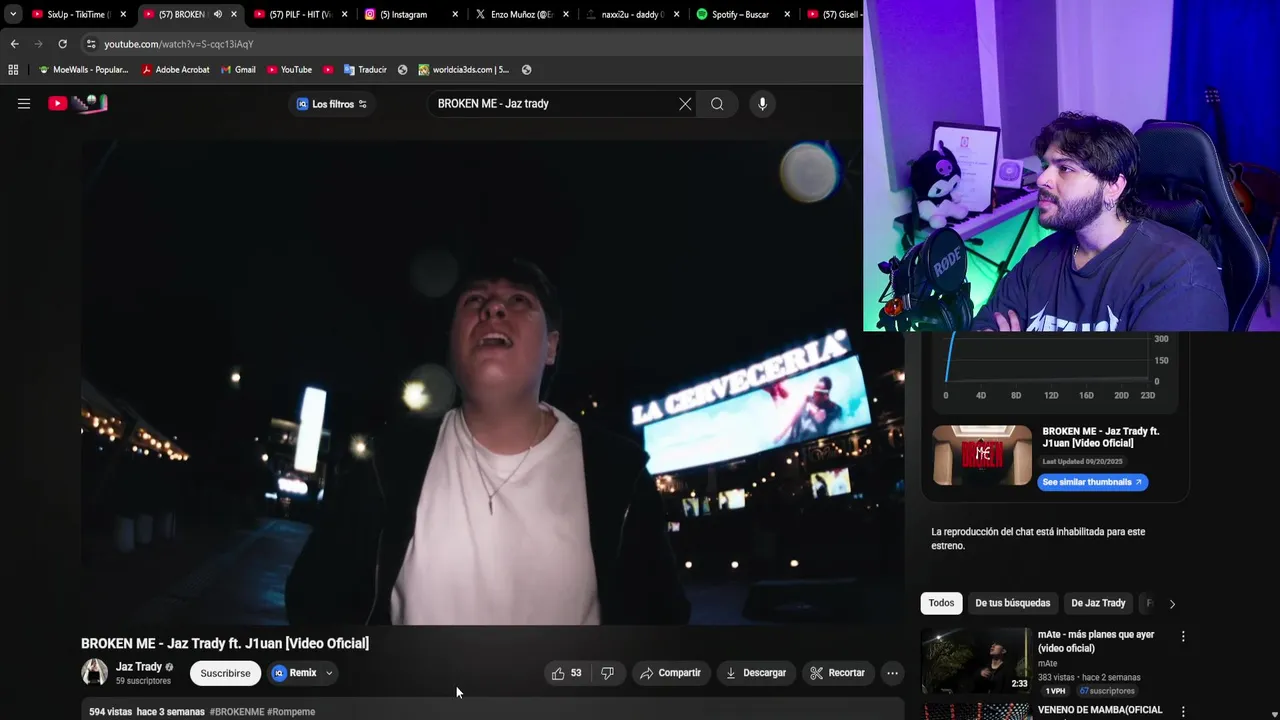Screen dimensions: 1280x720
Task: Open VENENO DE MAMBA three-dot options
Action: (x=1183, y=712)
